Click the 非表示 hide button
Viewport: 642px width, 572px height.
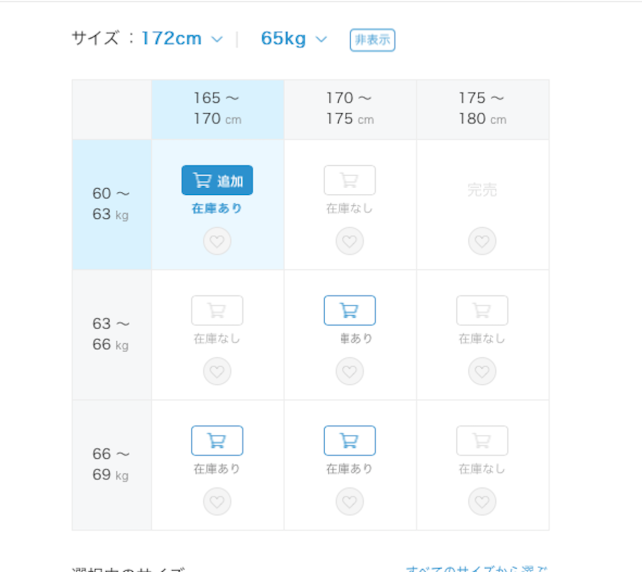[x=372, y=40]
